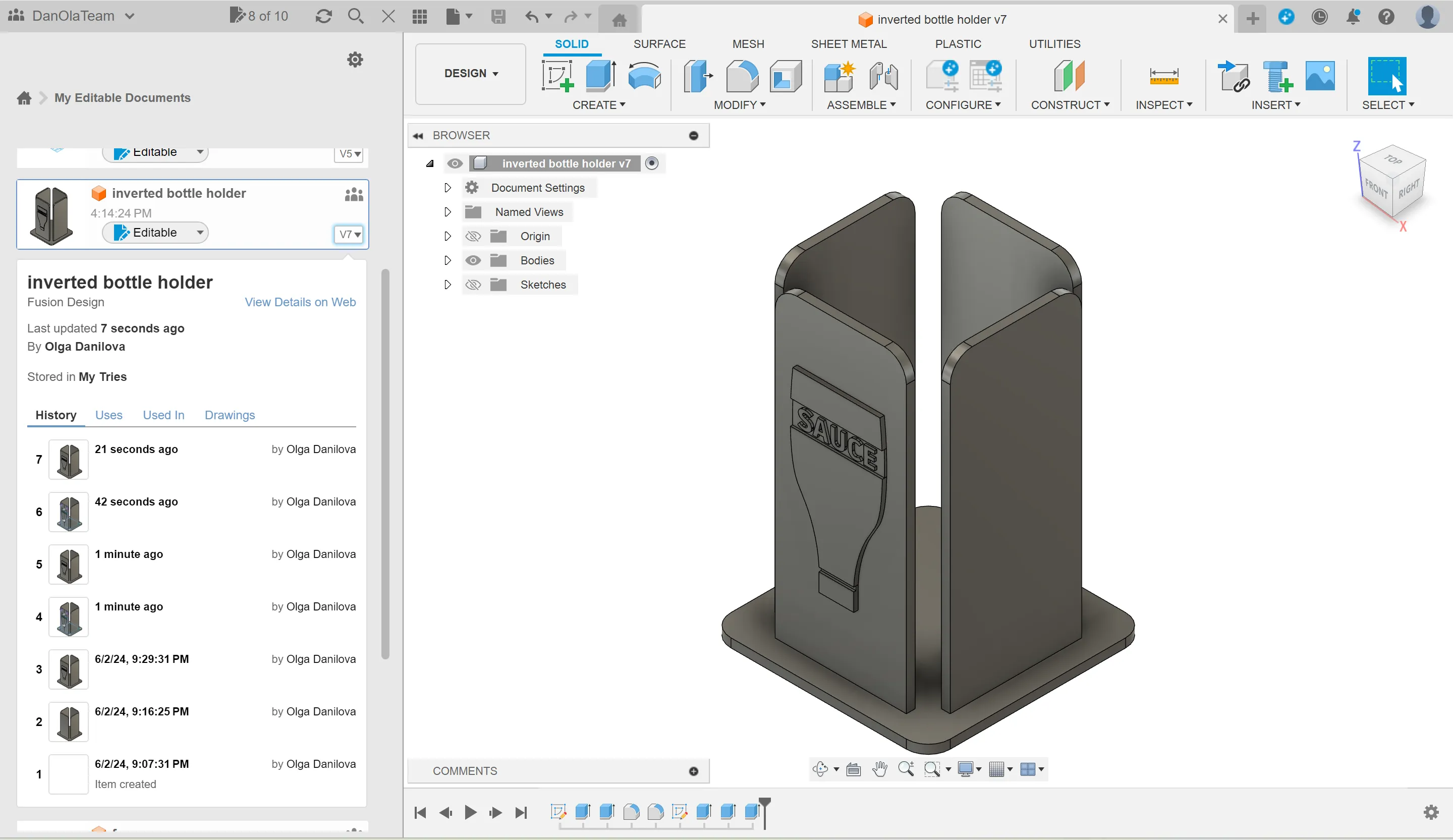
Task: Click the Save icon
Action: pyautogui.click(x=498, y=16)
